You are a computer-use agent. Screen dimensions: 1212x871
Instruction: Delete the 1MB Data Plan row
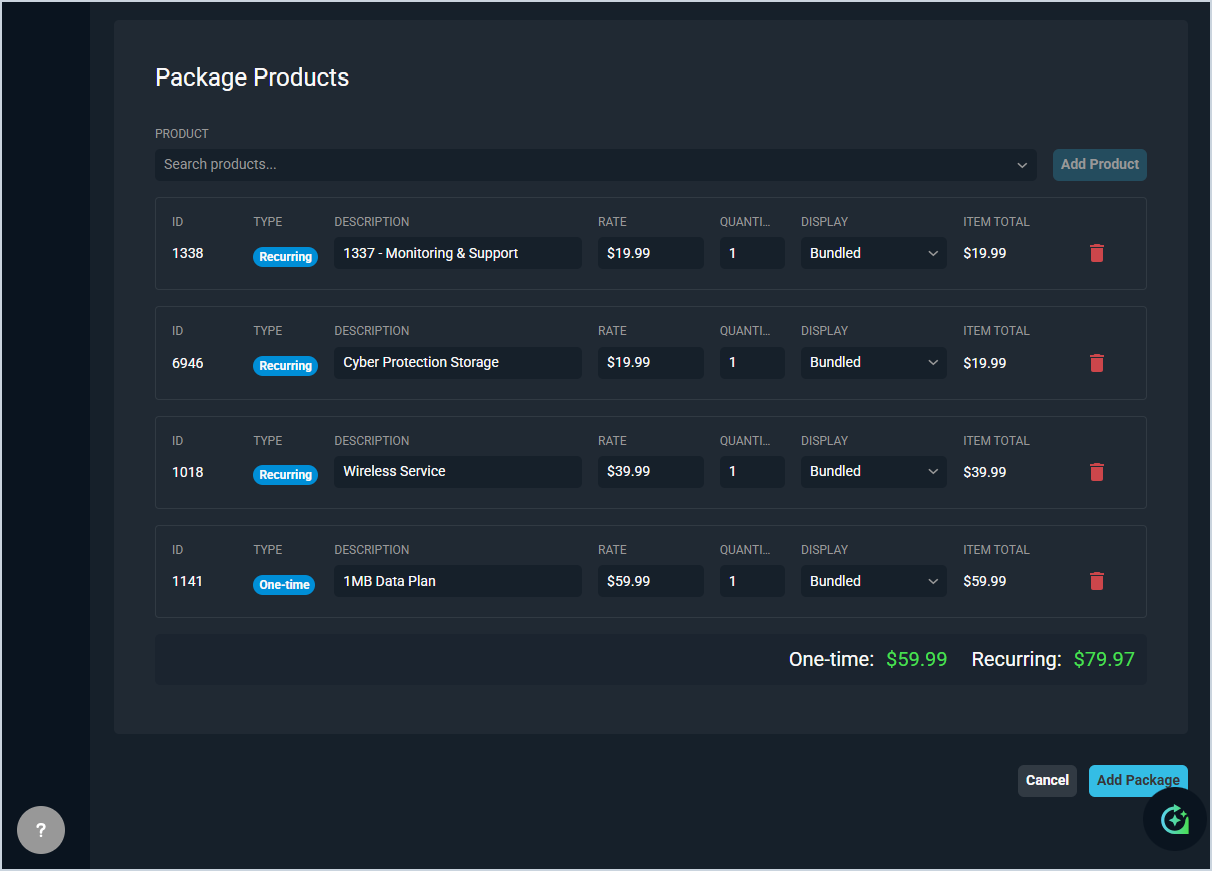[x=1096, y=581]
